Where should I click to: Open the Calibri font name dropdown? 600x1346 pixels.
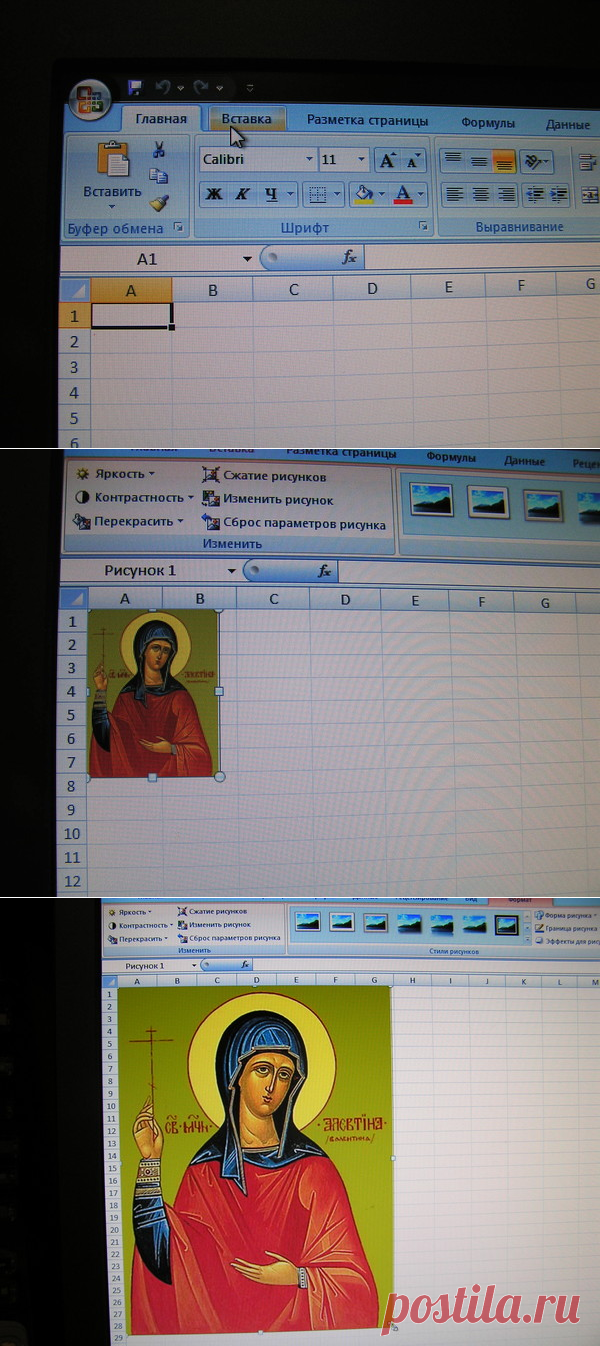309,160
